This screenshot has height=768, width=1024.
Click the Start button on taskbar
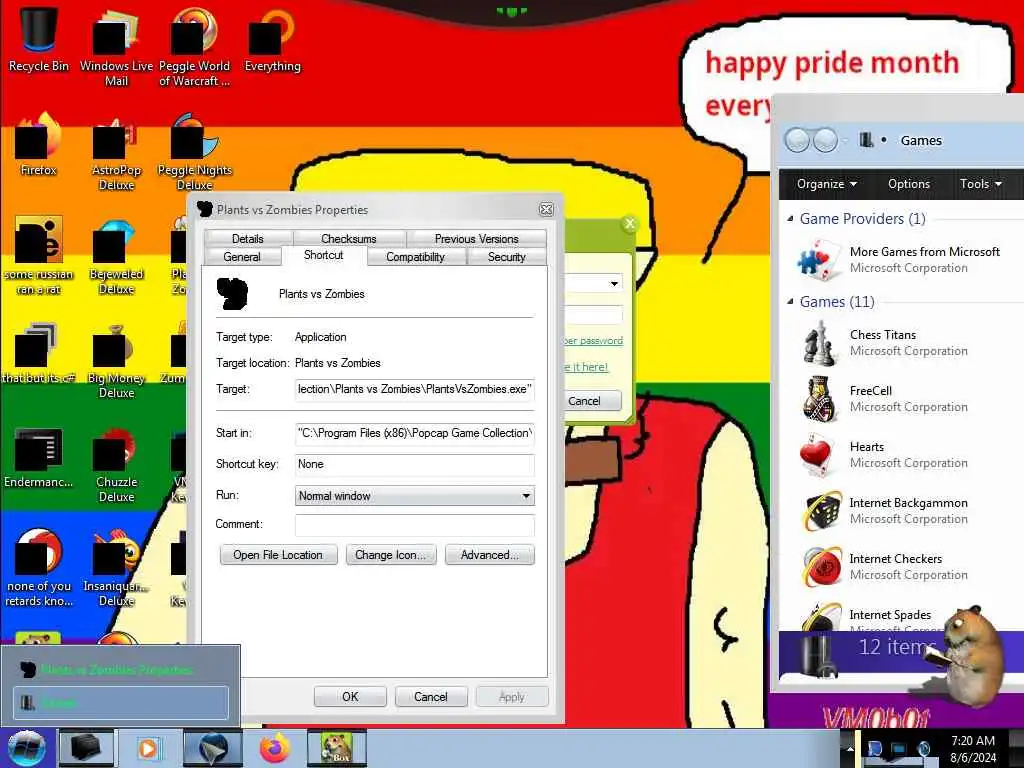point(26,748)
